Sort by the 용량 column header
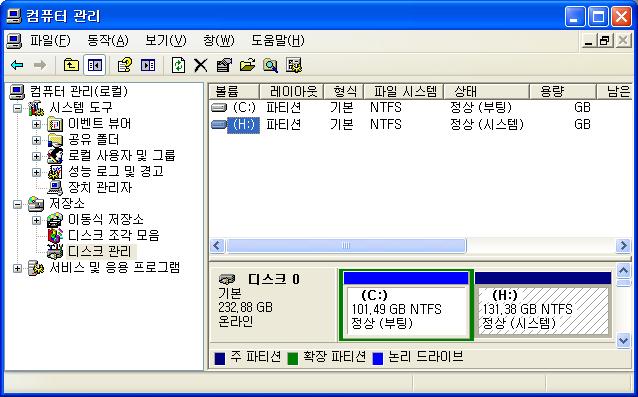638x397 pixels. point(563,92)
